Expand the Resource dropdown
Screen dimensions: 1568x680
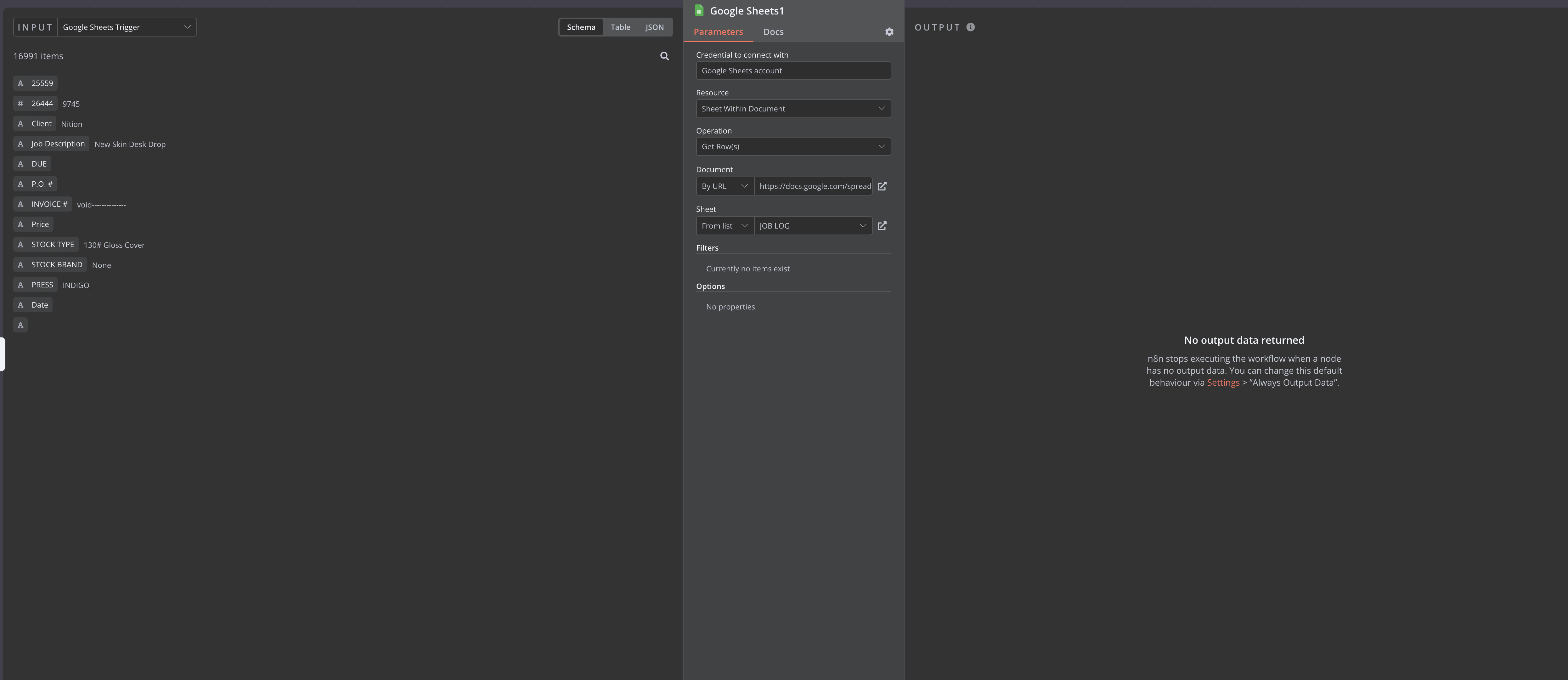[792, 108]
